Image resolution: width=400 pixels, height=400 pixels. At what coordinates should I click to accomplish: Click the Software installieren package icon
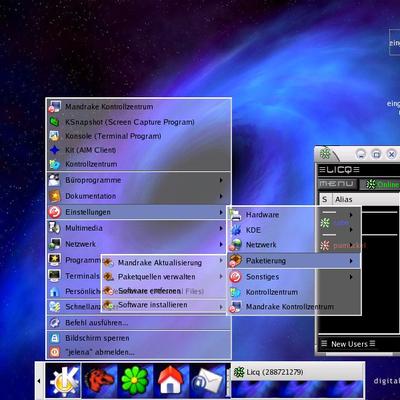109,305
